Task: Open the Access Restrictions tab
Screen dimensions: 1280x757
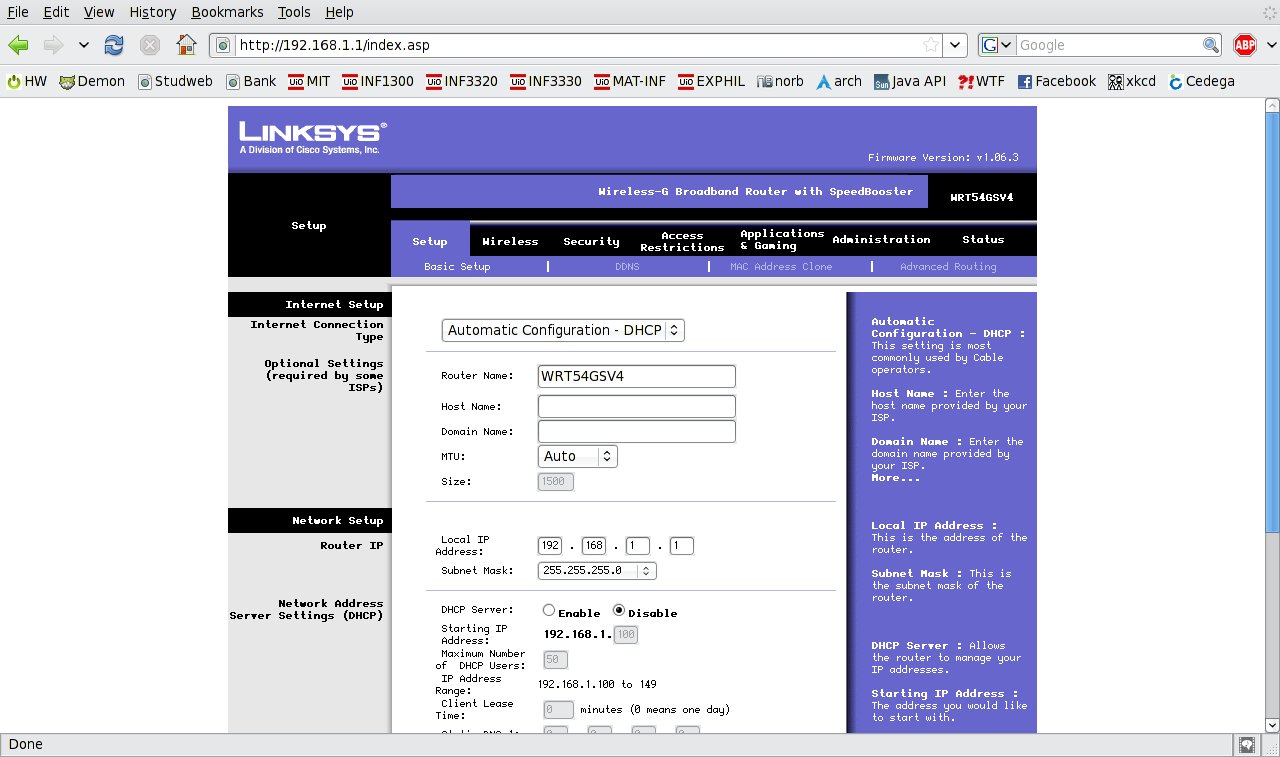Action: pos(682,241)
